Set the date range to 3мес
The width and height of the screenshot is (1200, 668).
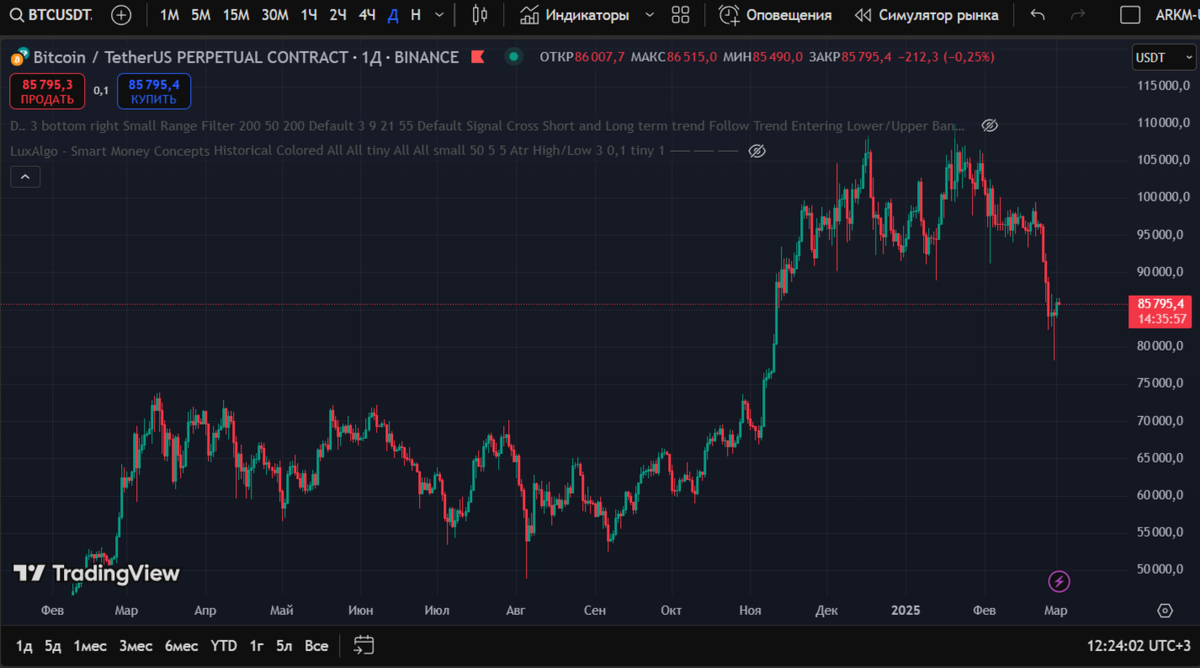(136, 646)
